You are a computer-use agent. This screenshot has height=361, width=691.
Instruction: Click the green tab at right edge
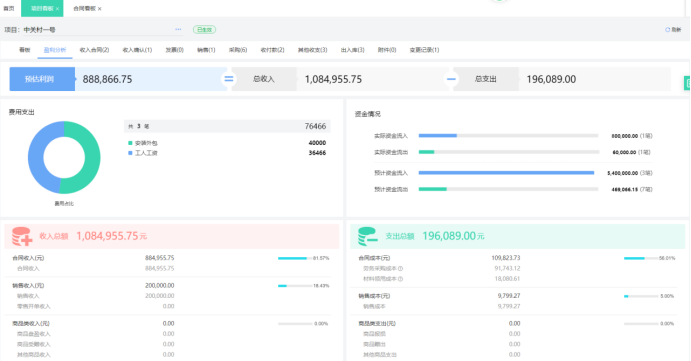point(687,82)
